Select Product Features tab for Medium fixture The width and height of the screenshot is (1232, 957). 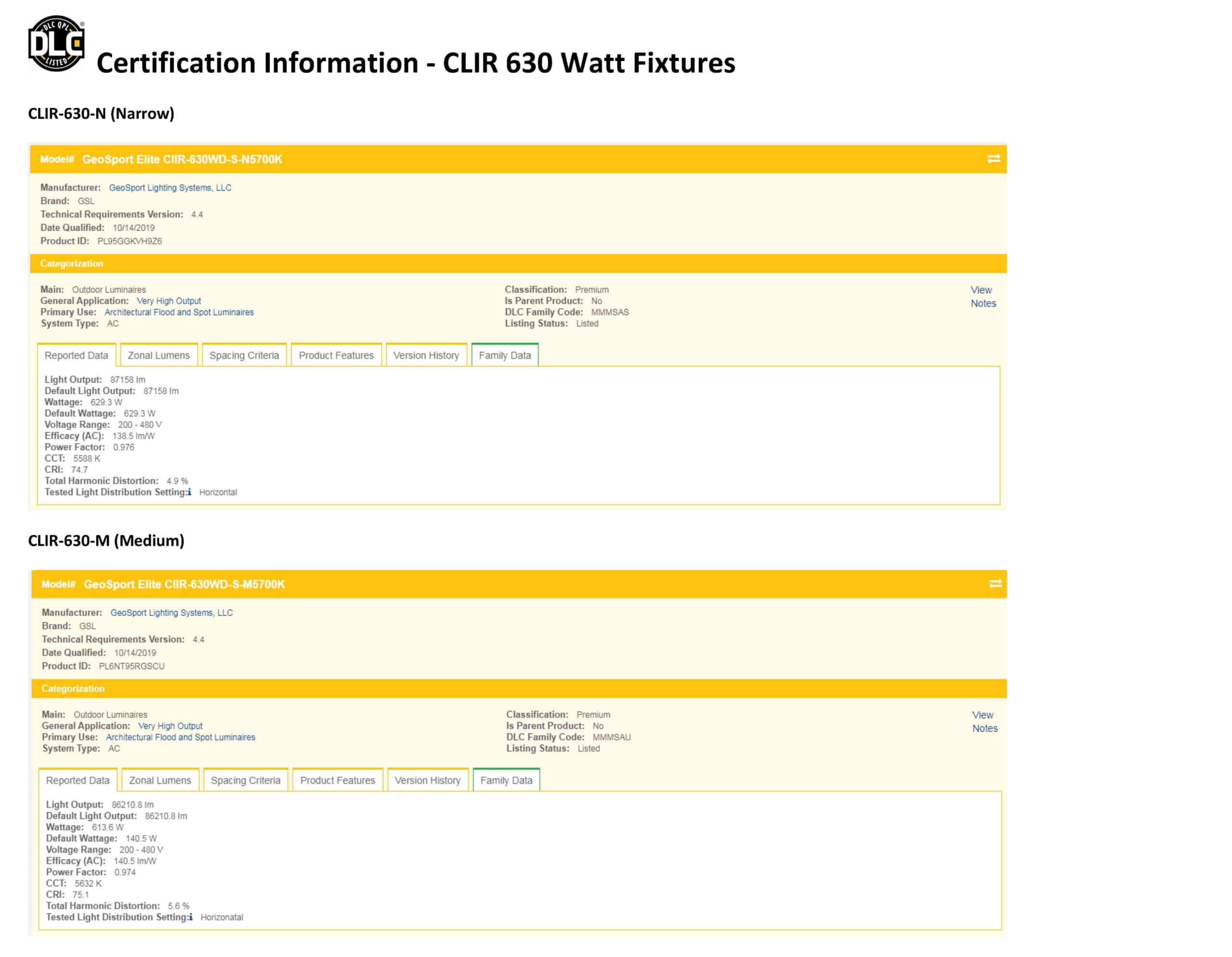[338, 780]
